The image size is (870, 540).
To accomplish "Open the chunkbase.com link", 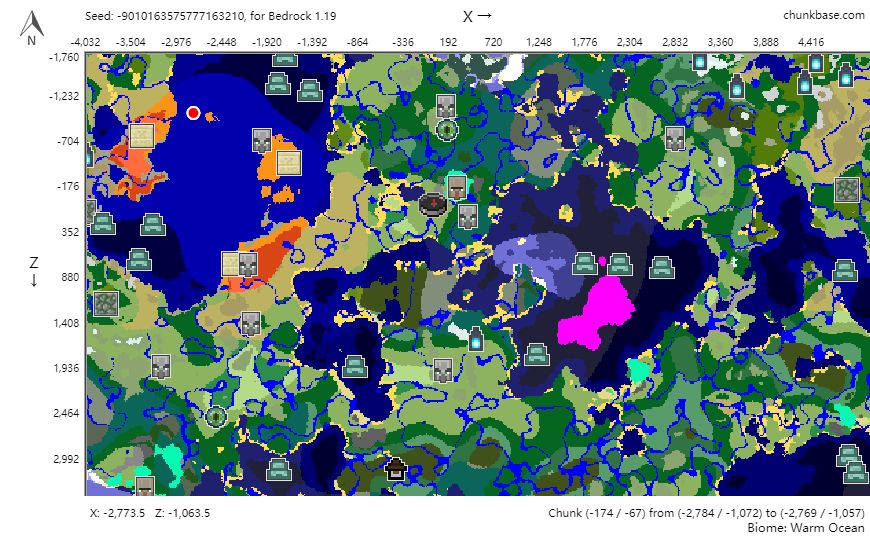I will (x=823, y=16).
